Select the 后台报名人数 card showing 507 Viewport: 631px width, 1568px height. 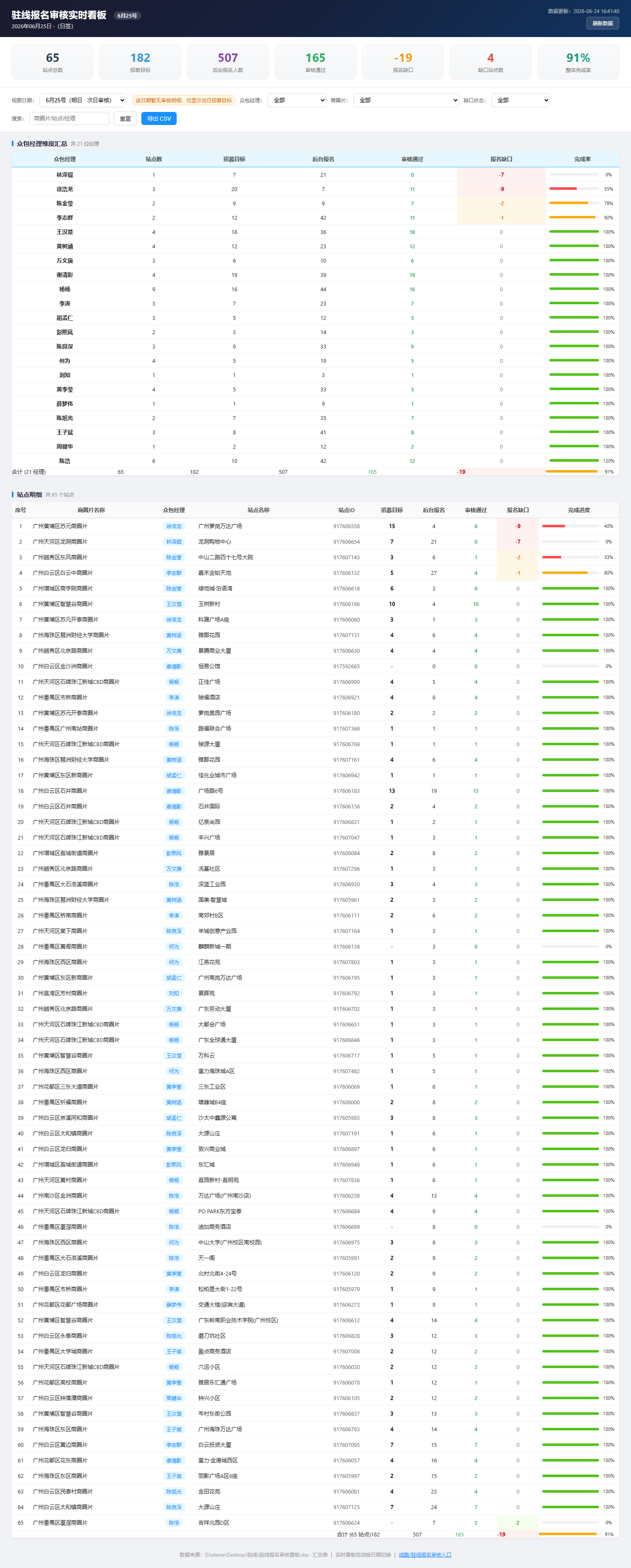(x=228, y=62)
